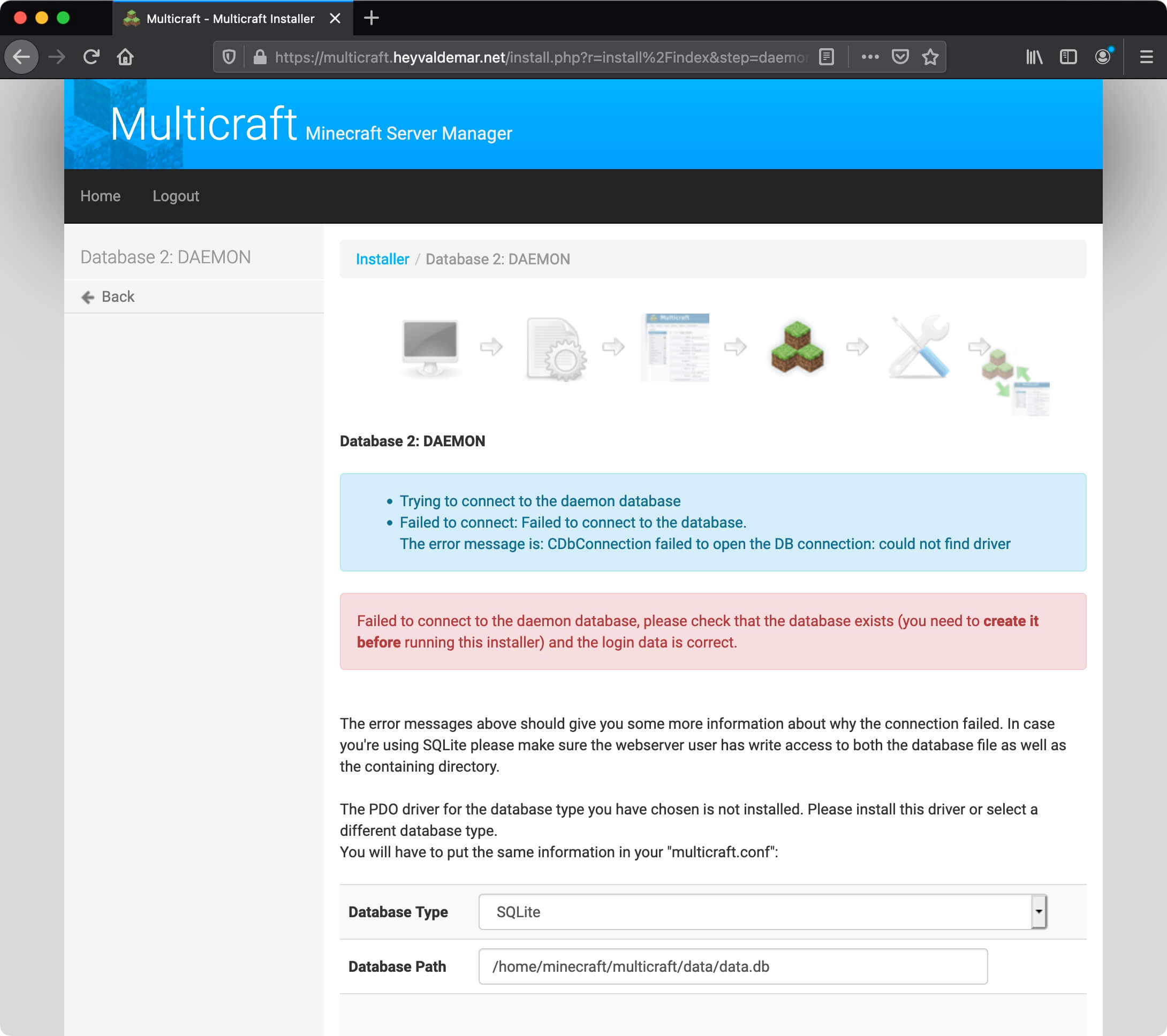Open the browser home page
Viewport: 1167px width, 1036px height.
point(126,57)
